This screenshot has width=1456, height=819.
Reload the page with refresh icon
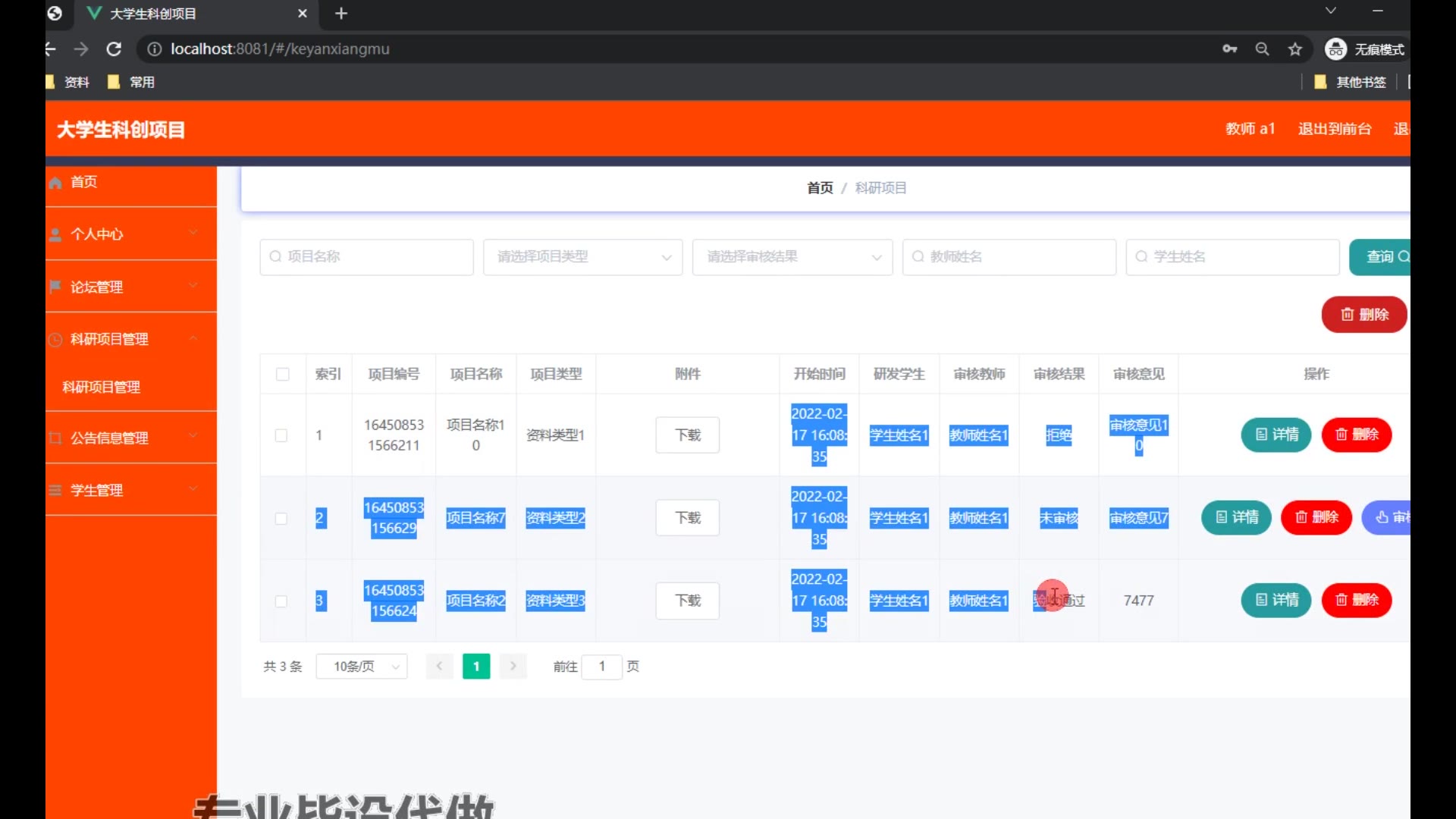click(x=114, y=49)
